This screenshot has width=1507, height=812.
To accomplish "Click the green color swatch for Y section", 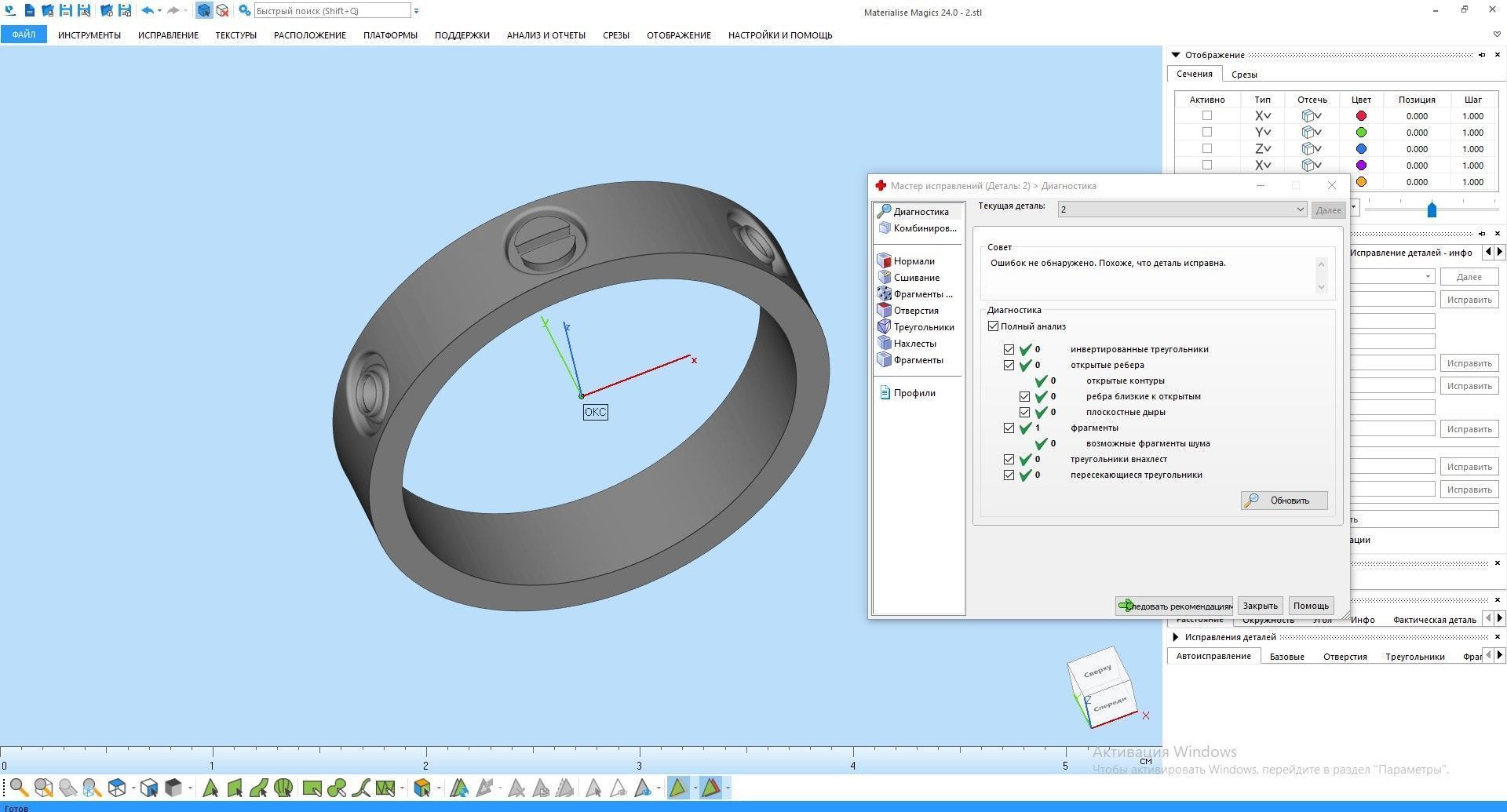I will 1361,133.
